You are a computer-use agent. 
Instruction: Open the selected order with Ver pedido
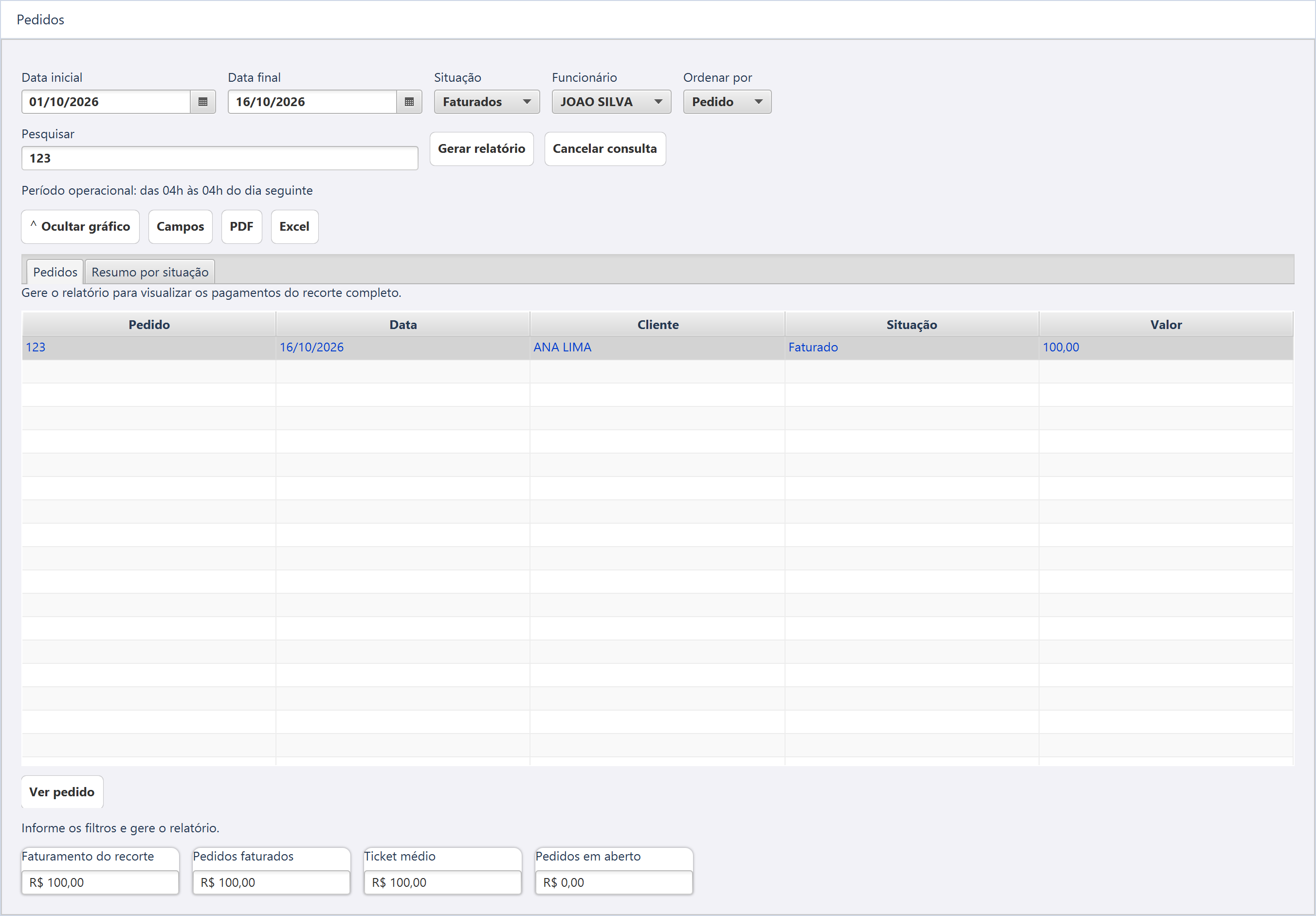(x=62, y=792)
